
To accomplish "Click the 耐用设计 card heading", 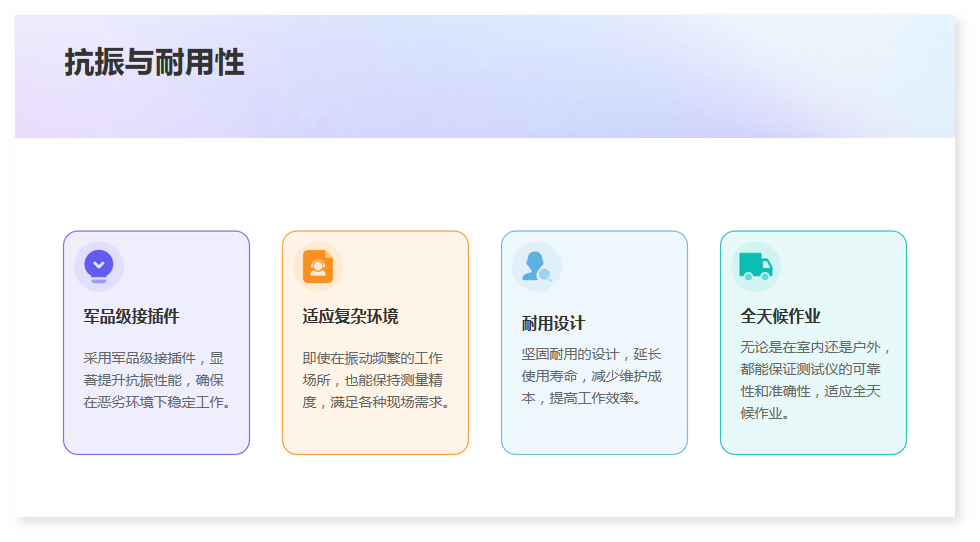I will click(553, 324).
